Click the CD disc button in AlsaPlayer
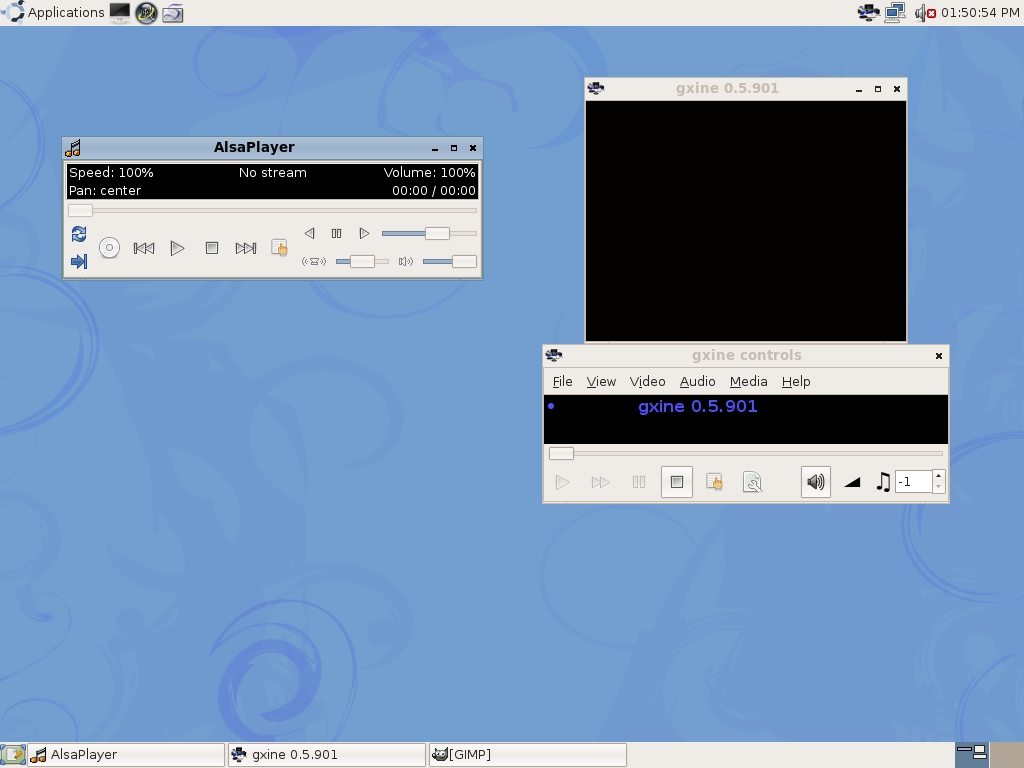The image size is (1024, 768). [109, 248]
